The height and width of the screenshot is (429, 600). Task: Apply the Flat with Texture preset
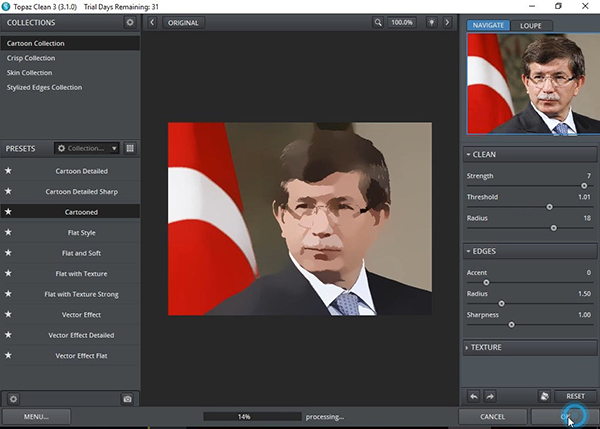point(81,274)
